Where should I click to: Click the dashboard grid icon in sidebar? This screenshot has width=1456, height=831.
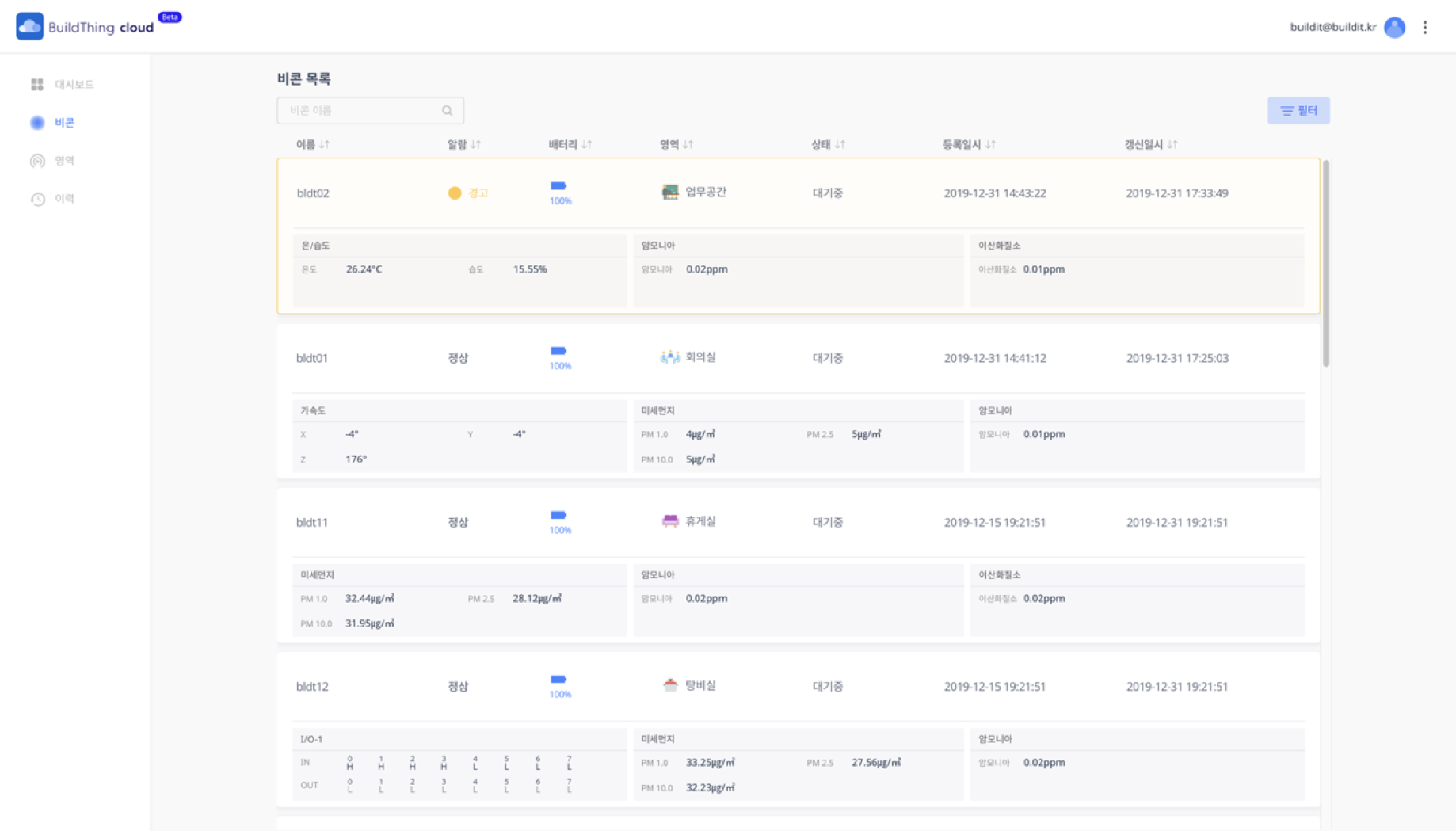pyautogui.click(x=37, y=84)
